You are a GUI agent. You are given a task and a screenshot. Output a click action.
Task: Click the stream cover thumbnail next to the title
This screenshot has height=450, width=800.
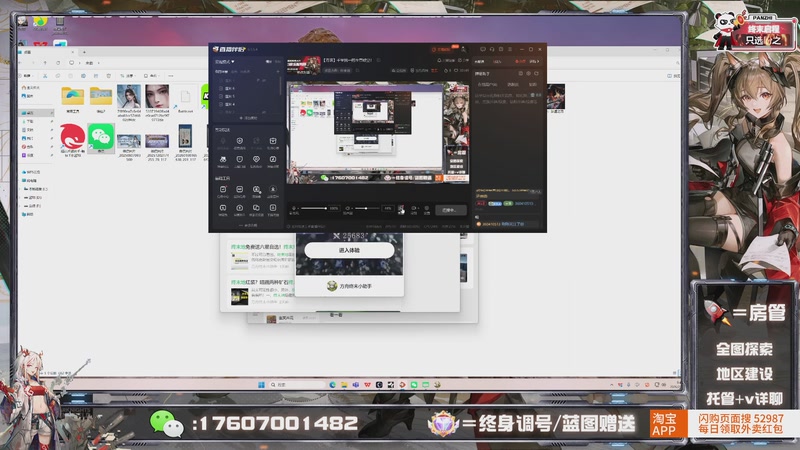tap(303, 65)
